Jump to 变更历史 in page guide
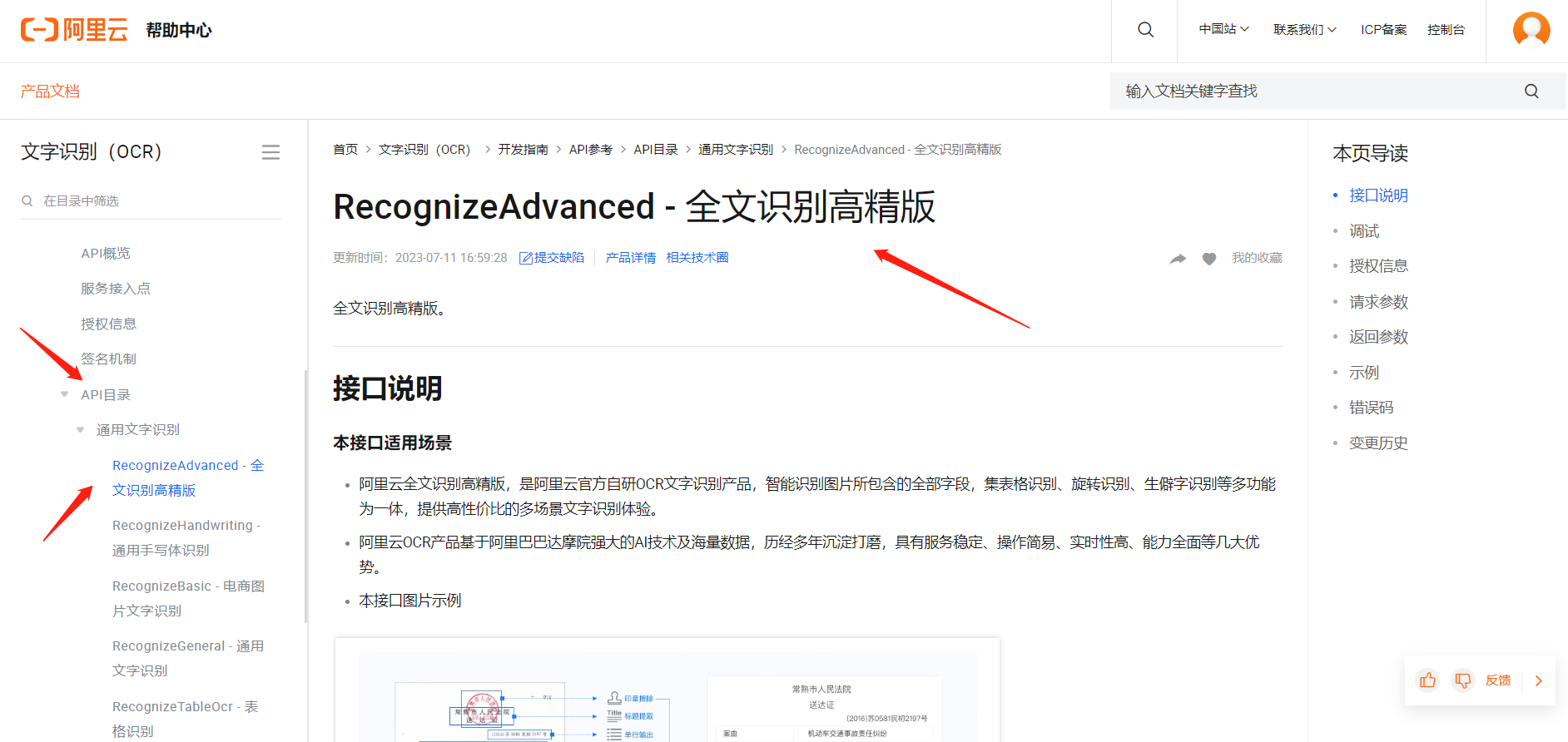The image size is (1568, 742). pyautogui.click(x=1378, y=443)
